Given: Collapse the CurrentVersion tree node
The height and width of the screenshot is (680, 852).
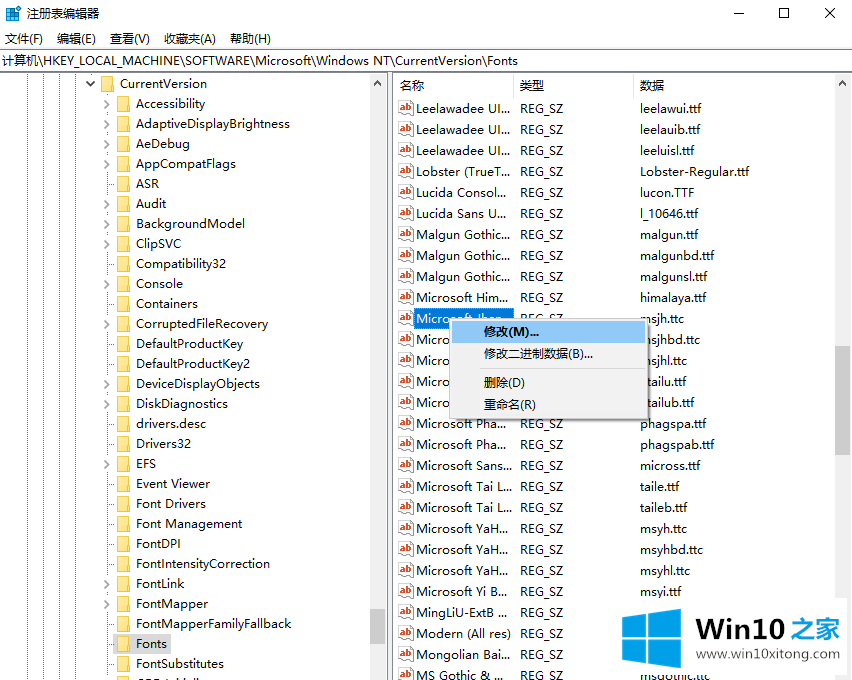Looking at the screenshot, I should [x=91, y=84].
